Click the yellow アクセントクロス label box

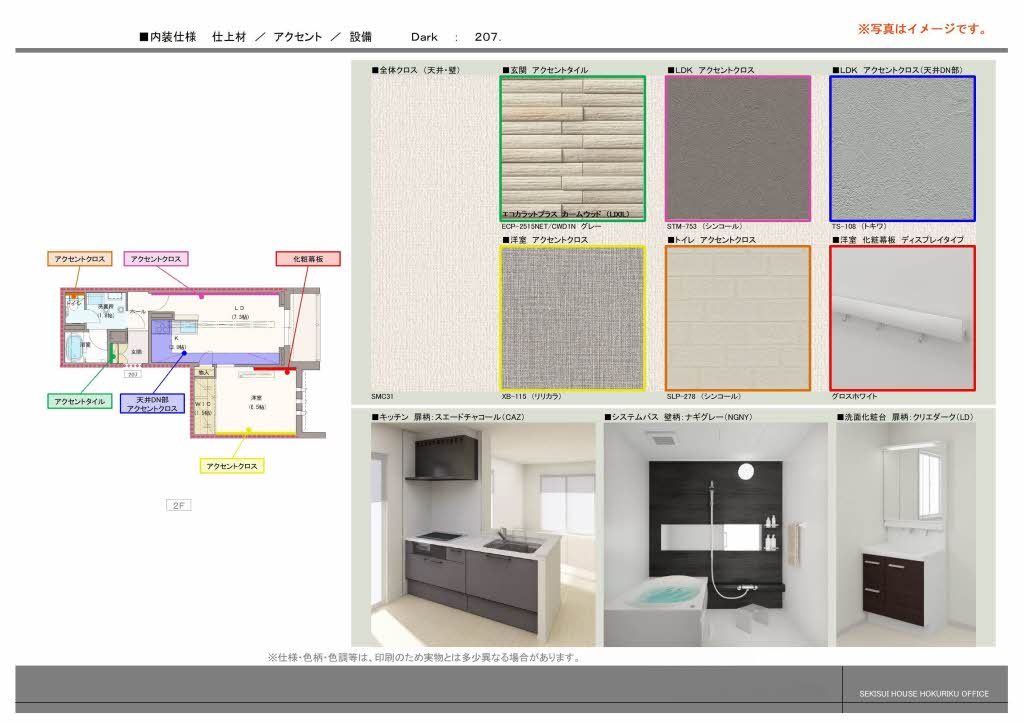click(x=232, y=466)
